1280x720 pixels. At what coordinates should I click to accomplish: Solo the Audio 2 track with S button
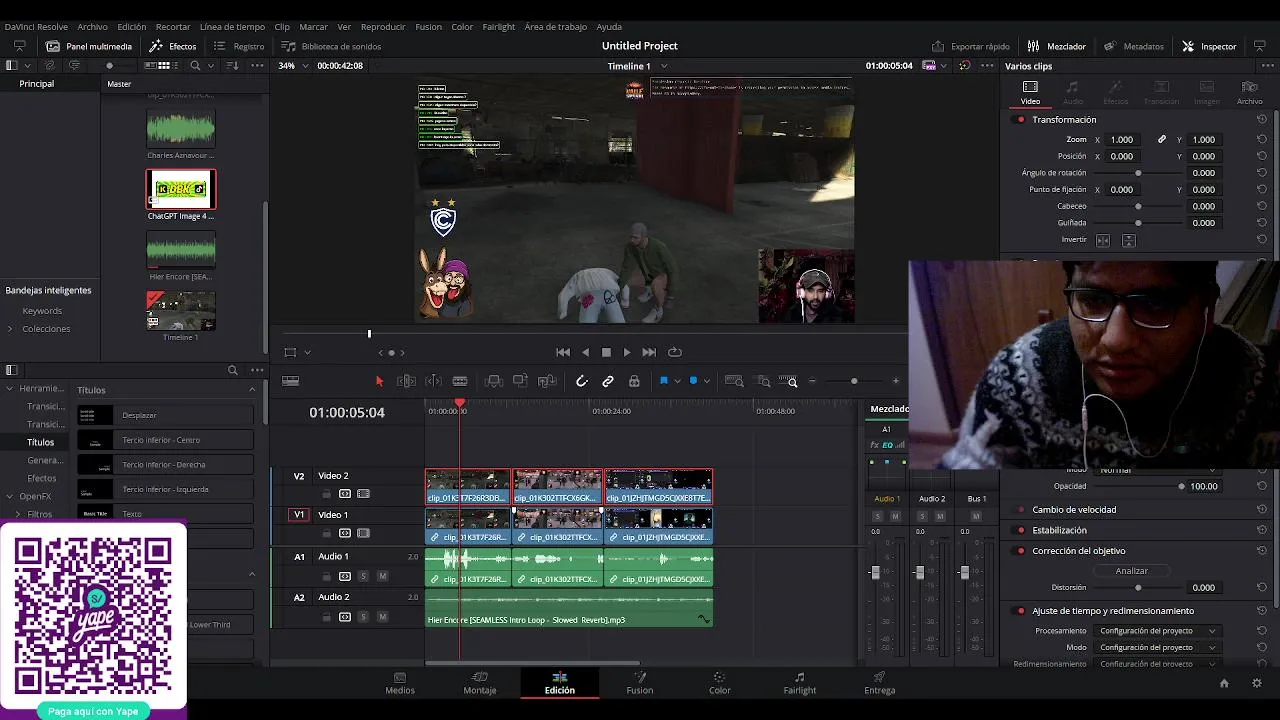tap(363, 617)
